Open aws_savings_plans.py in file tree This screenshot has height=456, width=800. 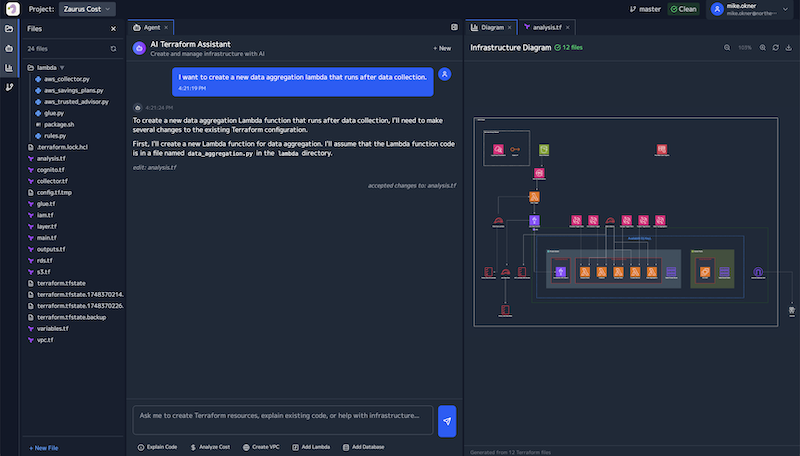pyautogui.click(x=72, y=90)
